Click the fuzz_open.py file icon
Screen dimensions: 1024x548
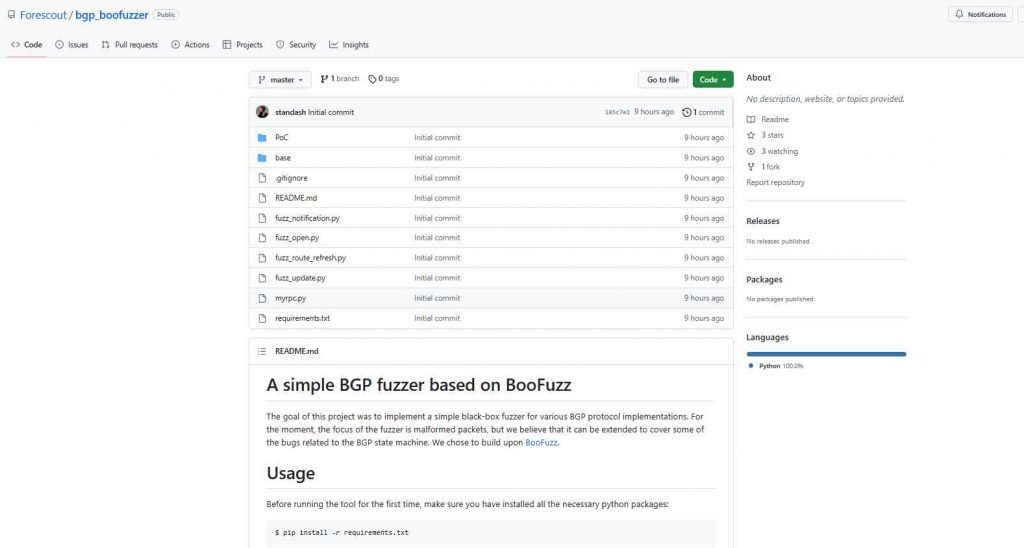pos(262,238)
